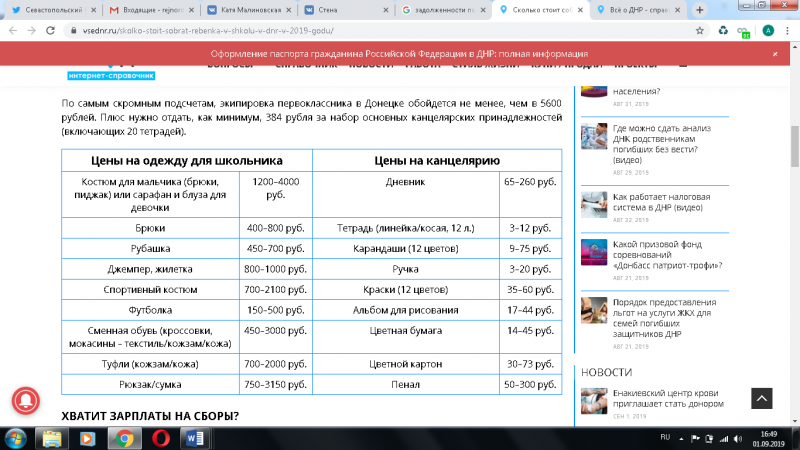Image resolution: width=800 pixels, height=450 pixels.
Task: Switch to the Катя Малиновская tab
Action: tap(252, 9)
